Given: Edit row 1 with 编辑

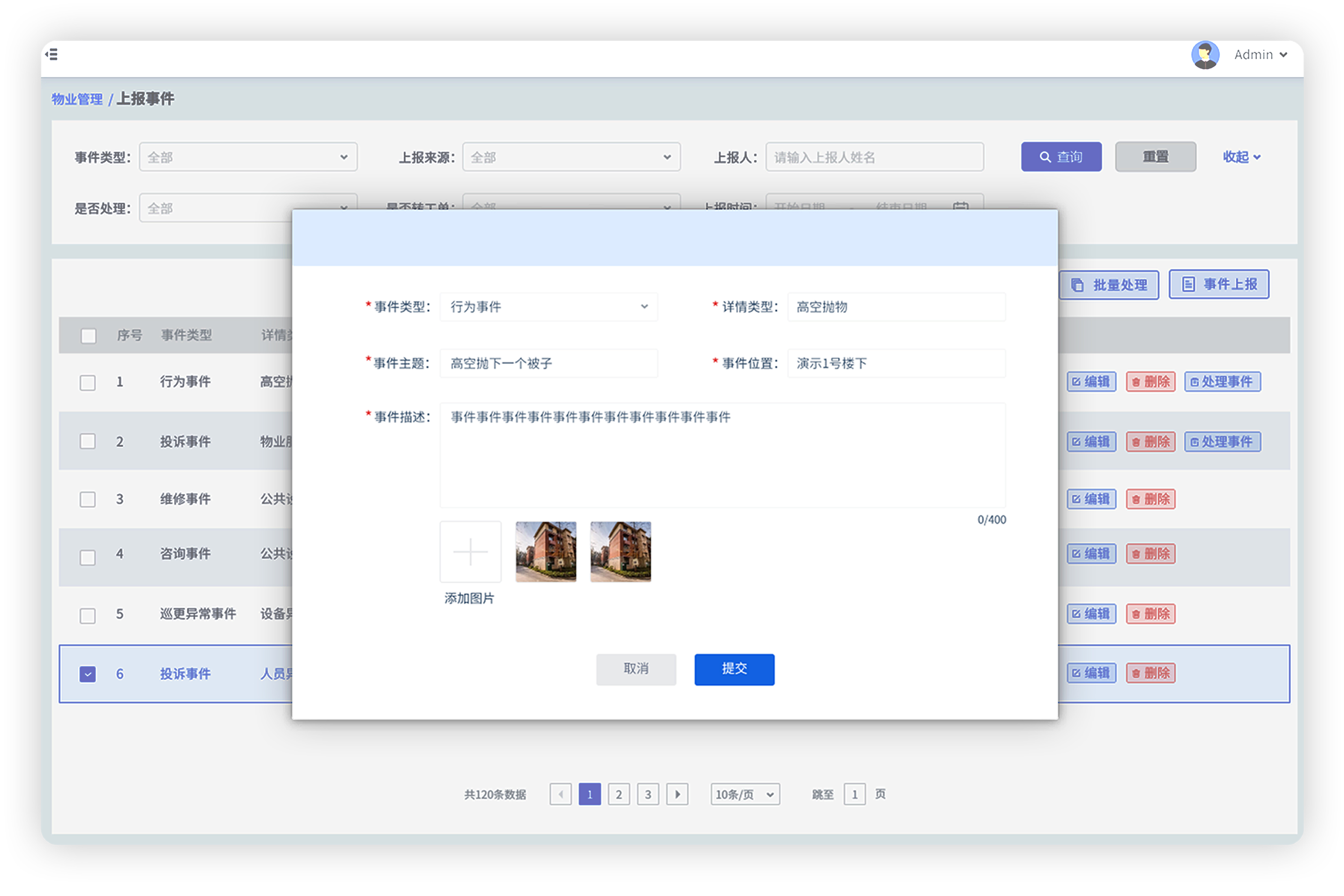Looking at the screenshot, I should coord(1092,382).
